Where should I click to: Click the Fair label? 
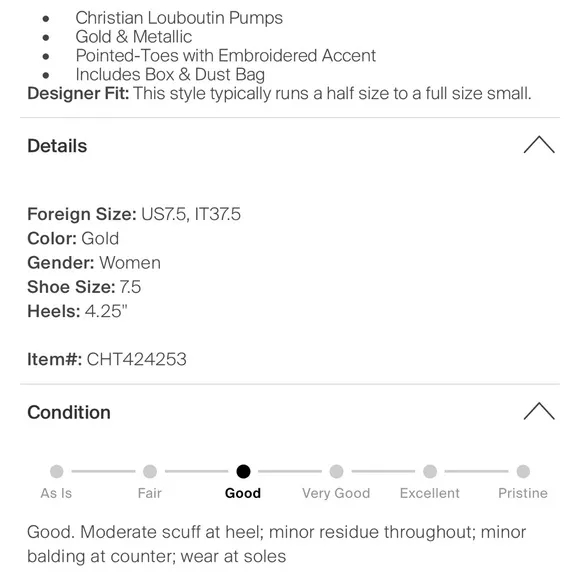[150, 493]
